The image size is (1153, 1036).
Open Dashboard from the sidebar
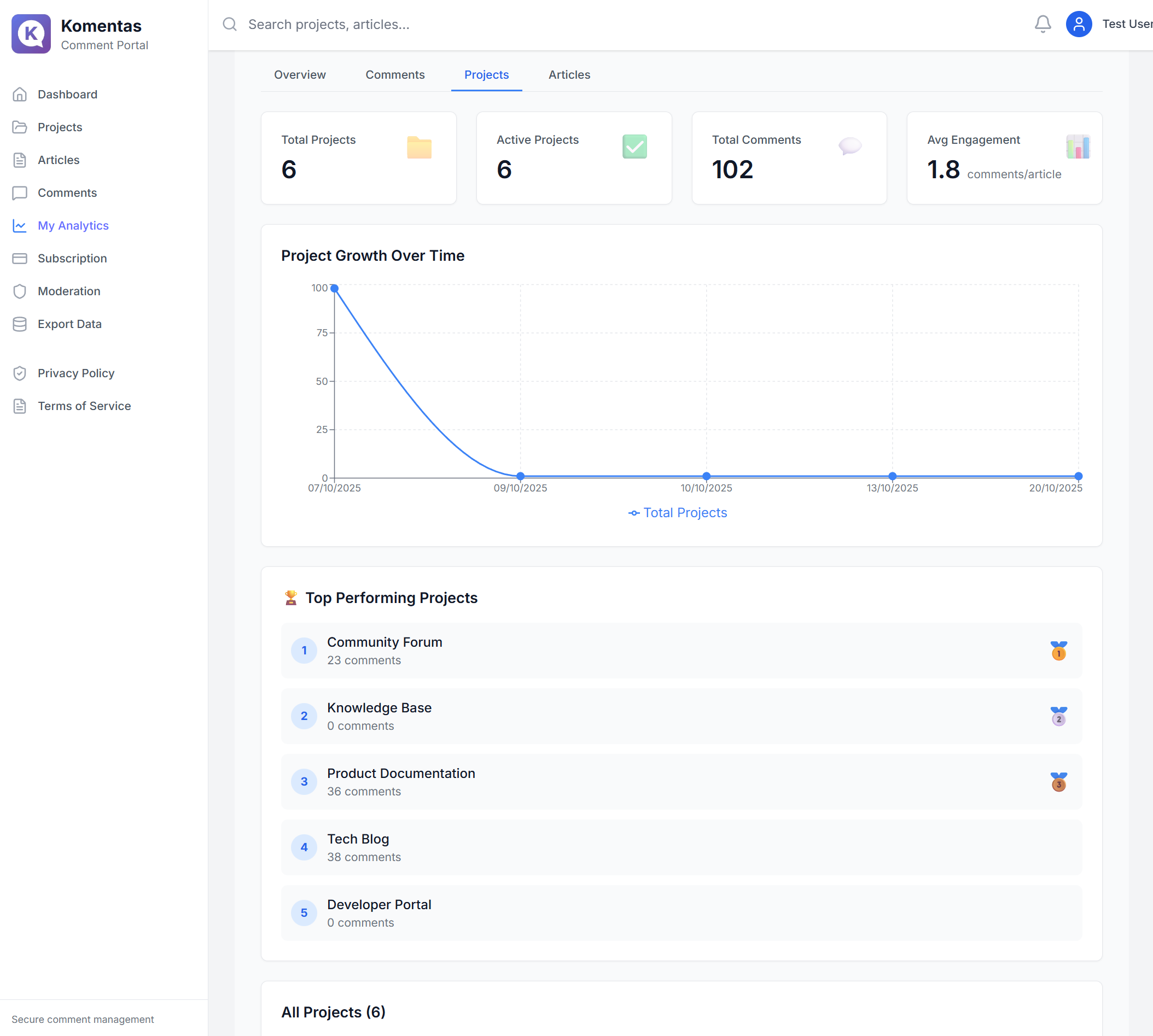67,95
